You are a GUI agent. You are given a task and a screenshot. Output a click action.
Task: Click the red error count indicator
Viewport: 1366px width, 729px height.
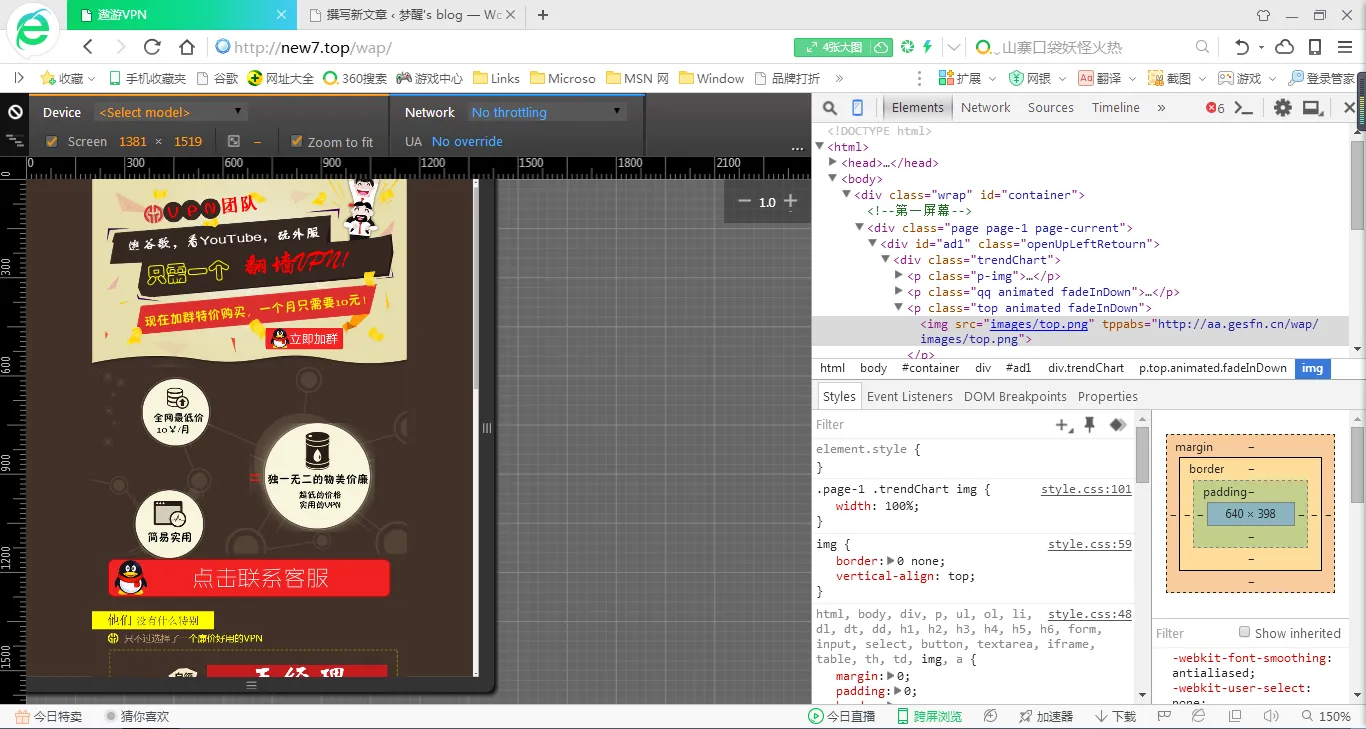pyautogui.click(x=1215, y=108)
